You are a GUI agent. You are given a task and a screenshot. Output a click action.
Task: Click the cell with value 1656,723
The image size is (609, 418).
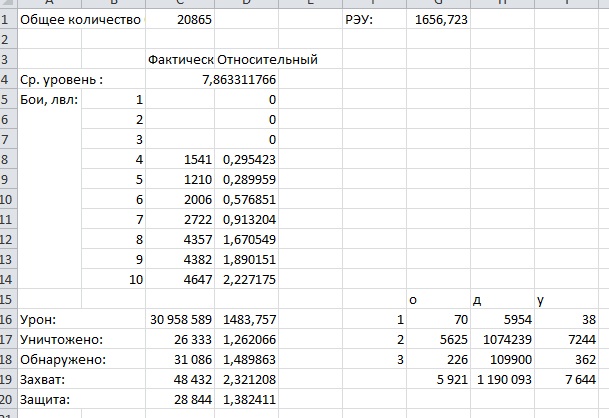[440, 19]
